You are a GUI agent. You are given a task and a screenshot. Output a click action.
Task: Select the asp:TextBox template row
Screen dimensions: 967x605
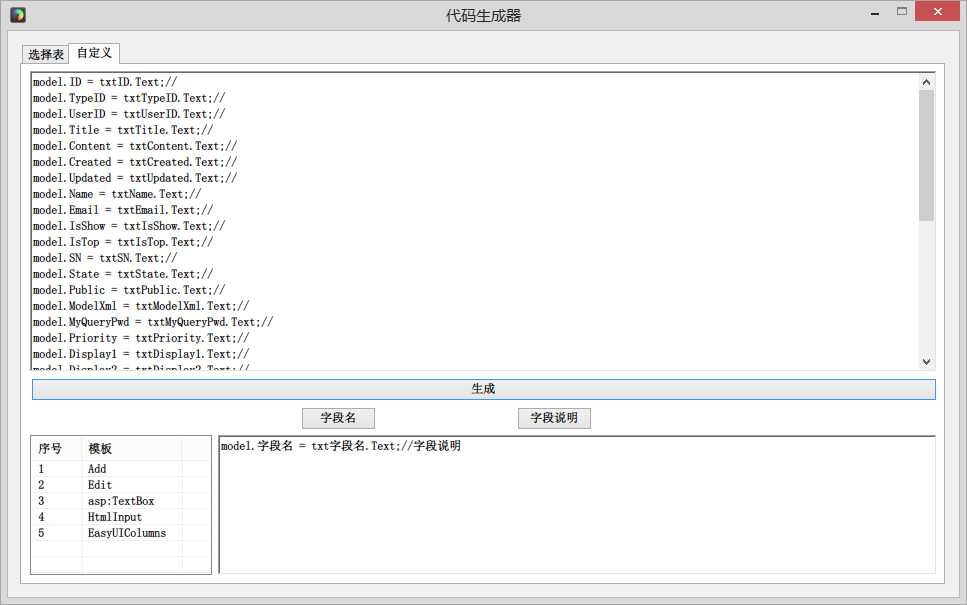(x=121, y=501)
